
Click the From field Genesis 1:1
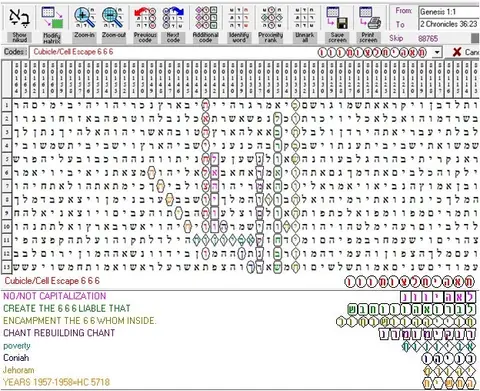click(449, 12)
